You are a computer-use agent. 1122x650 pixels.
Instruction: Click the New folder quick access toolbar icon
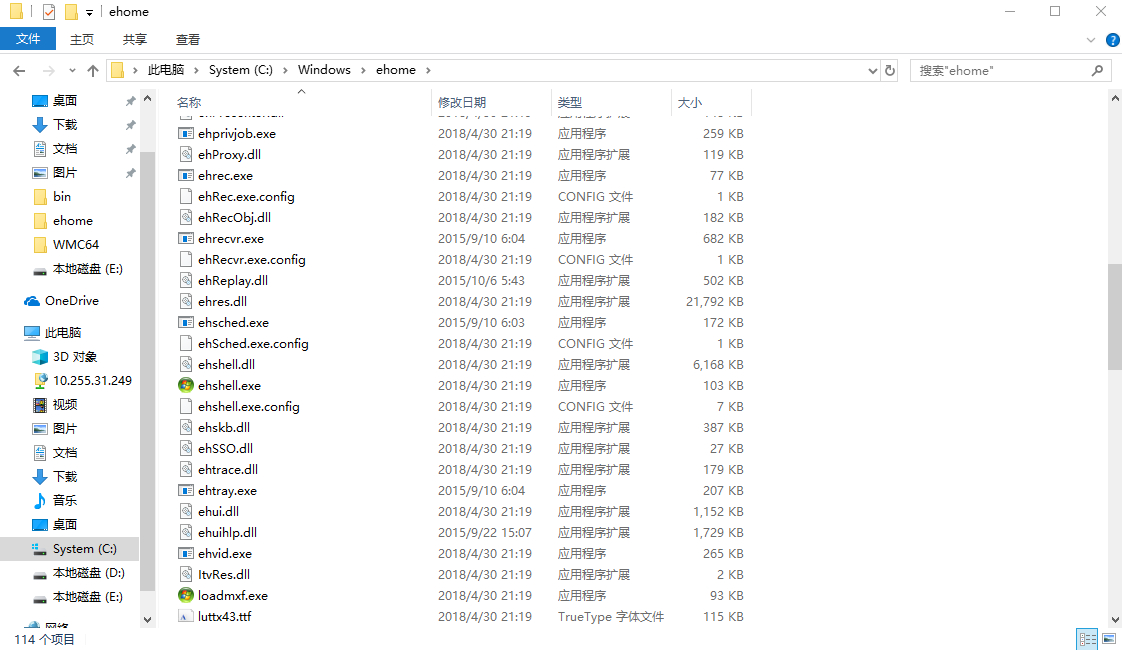(71, 11)
